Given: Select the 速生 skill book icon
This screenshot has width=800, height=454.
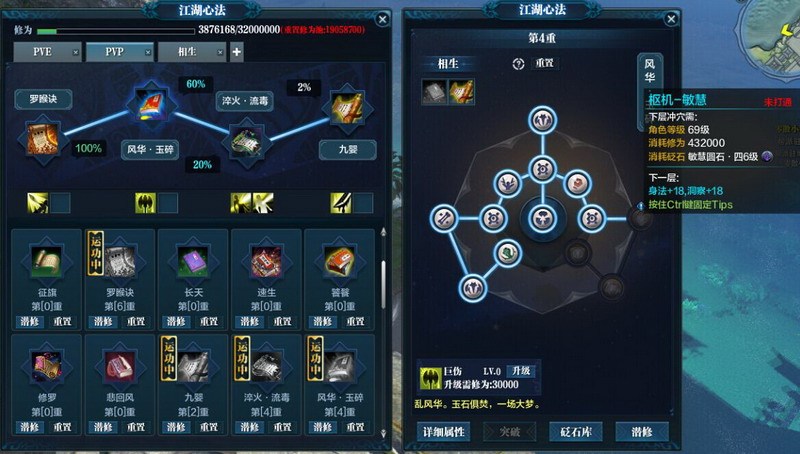Looking at the screenshot, I should coord(267,261).
